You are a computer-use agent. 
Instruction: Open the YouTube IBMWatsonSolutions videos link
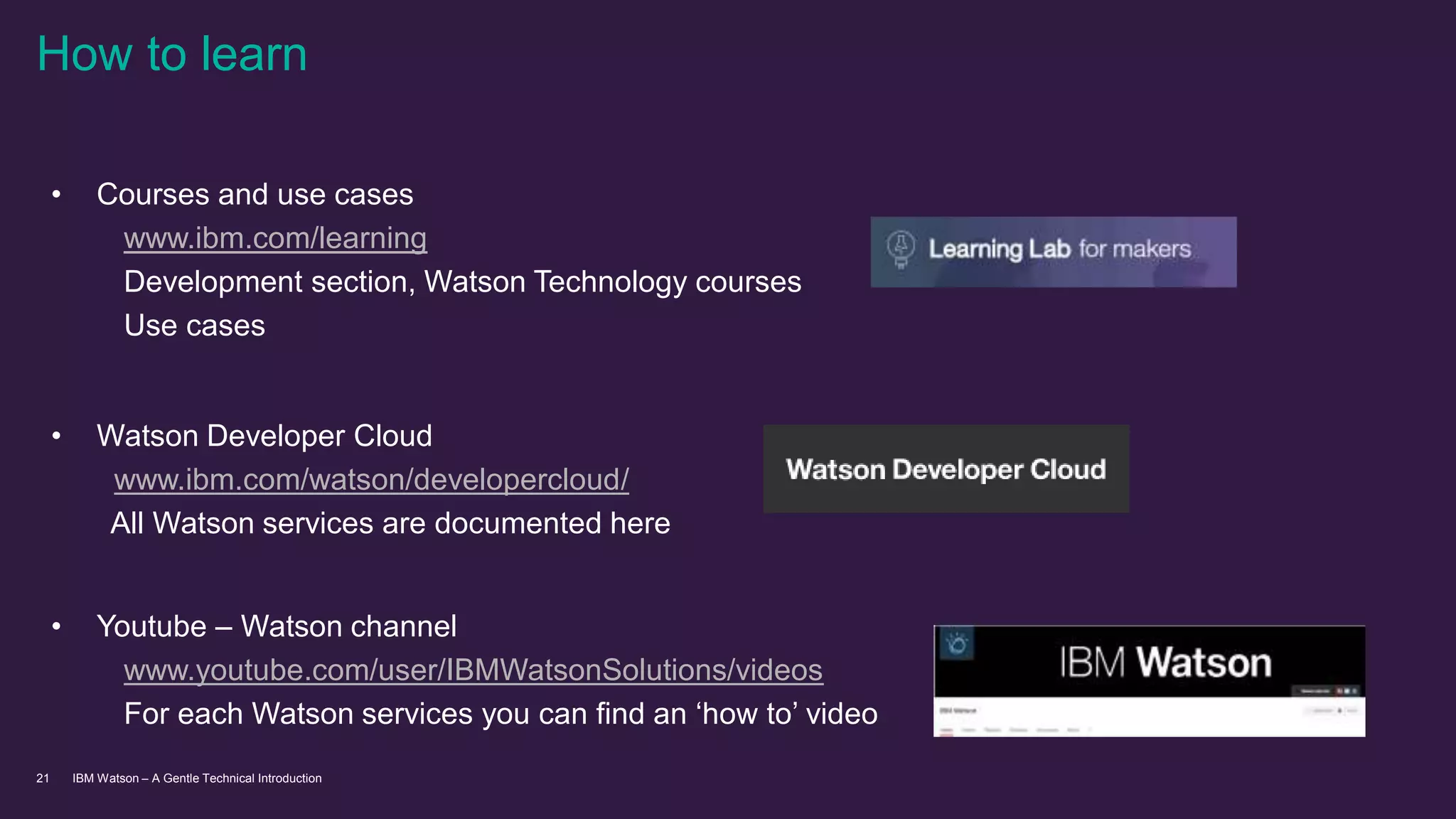[473, 670]
